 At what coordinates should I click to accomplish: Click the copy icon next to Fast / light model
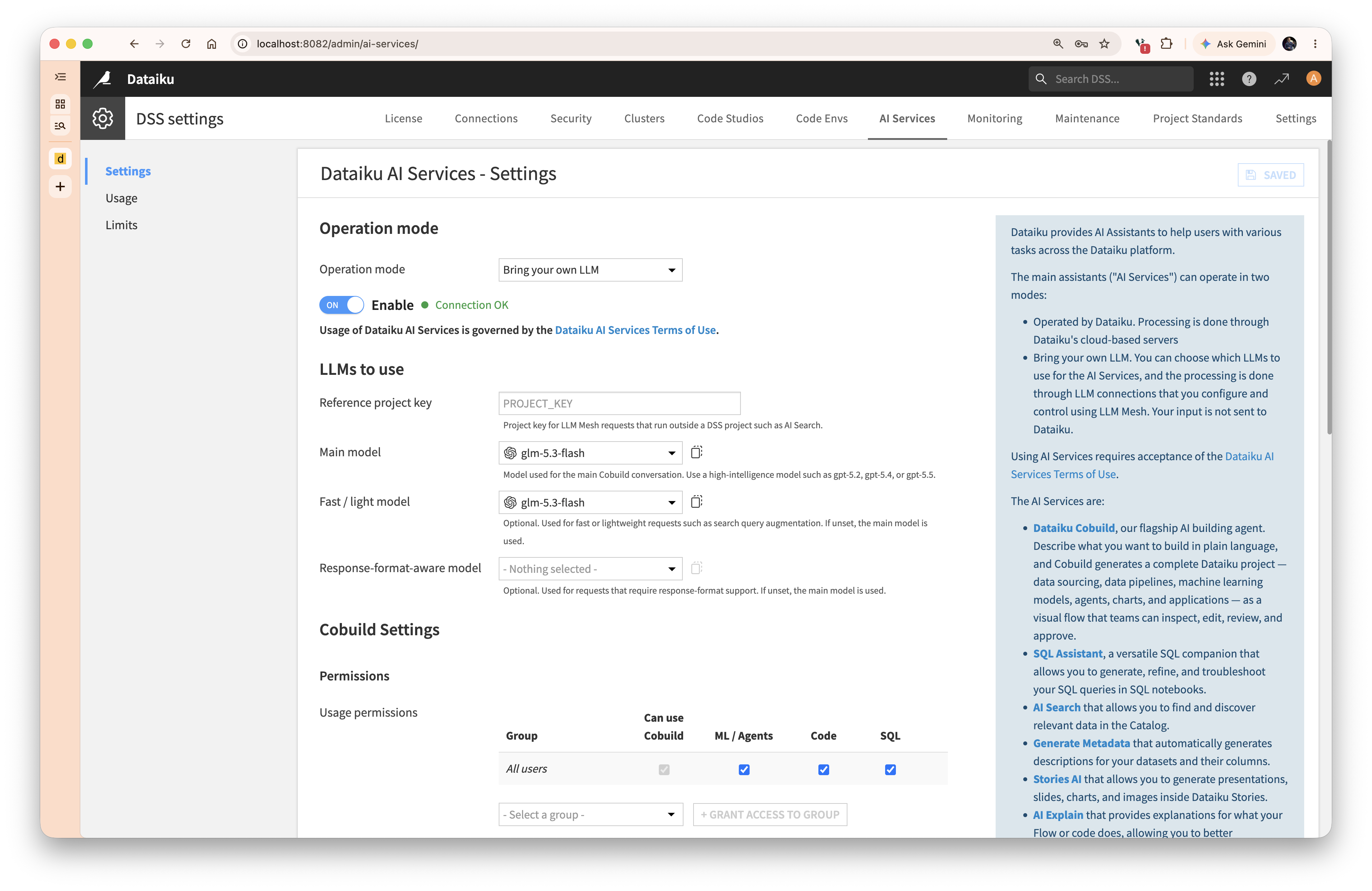click(x=696, y=501)
